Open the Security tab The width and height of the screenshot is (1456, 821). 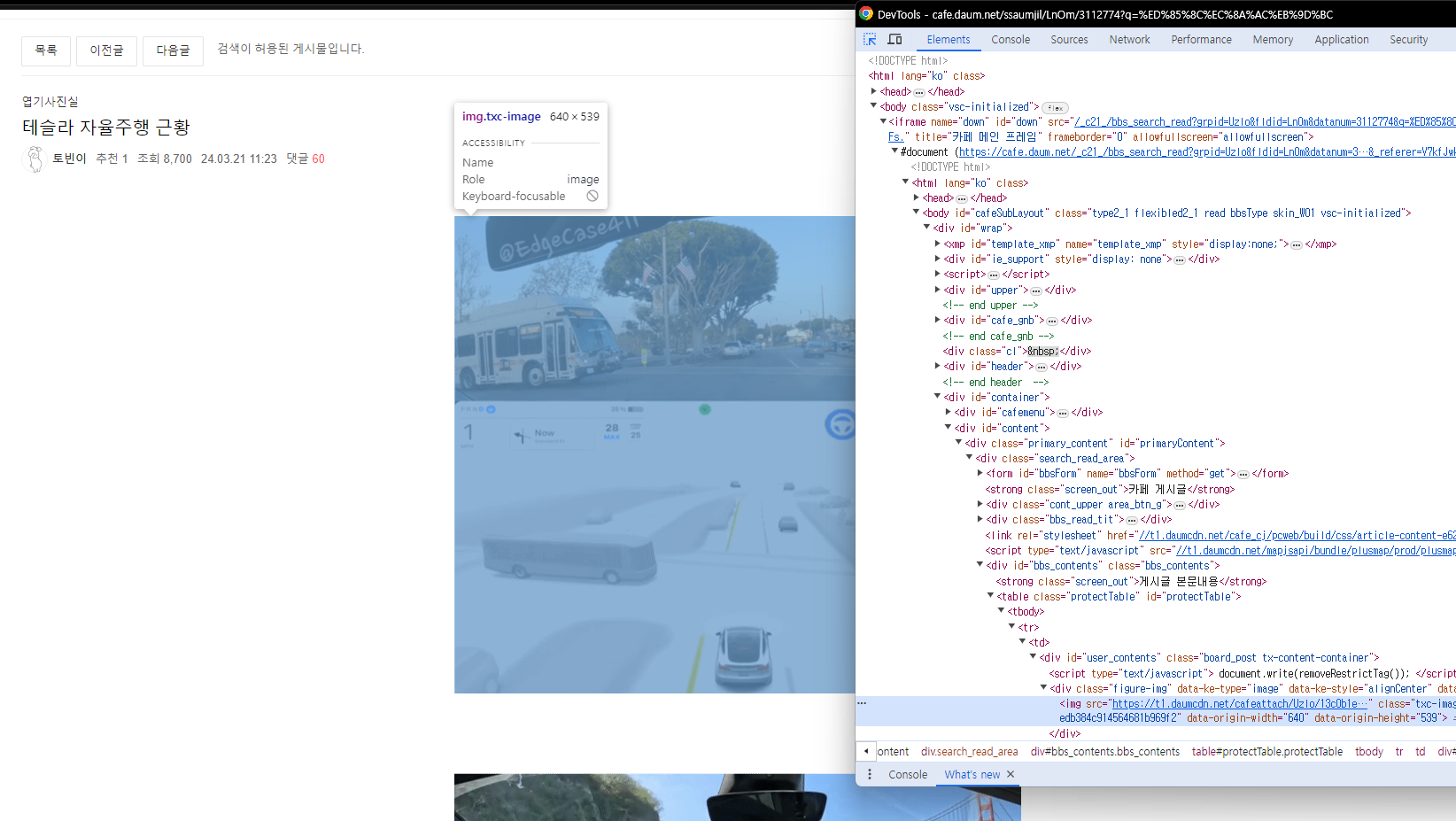coord(1408,40)
